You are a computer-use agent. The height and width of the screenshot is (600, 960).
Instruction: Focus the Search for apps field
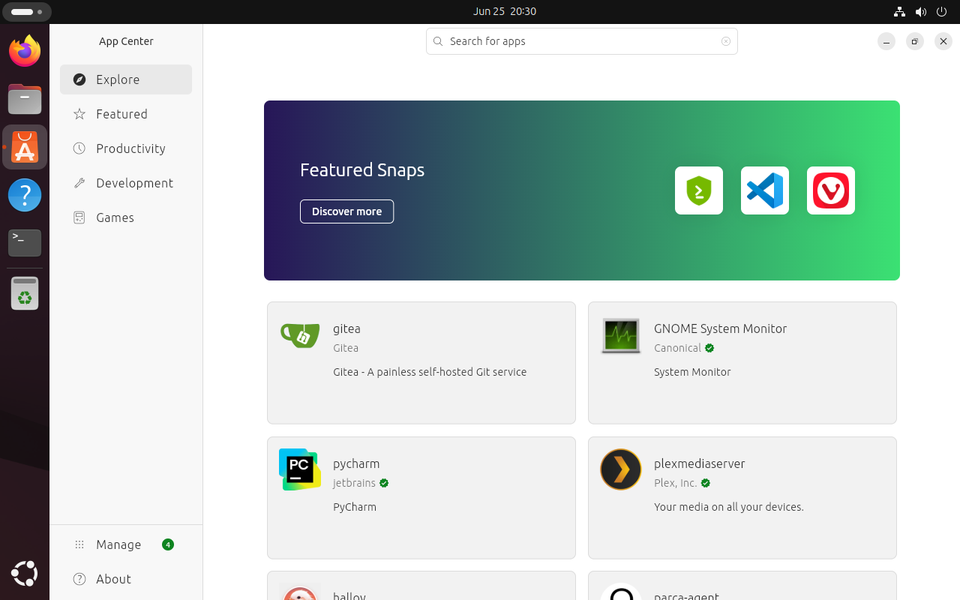click(x=582, y=41)
